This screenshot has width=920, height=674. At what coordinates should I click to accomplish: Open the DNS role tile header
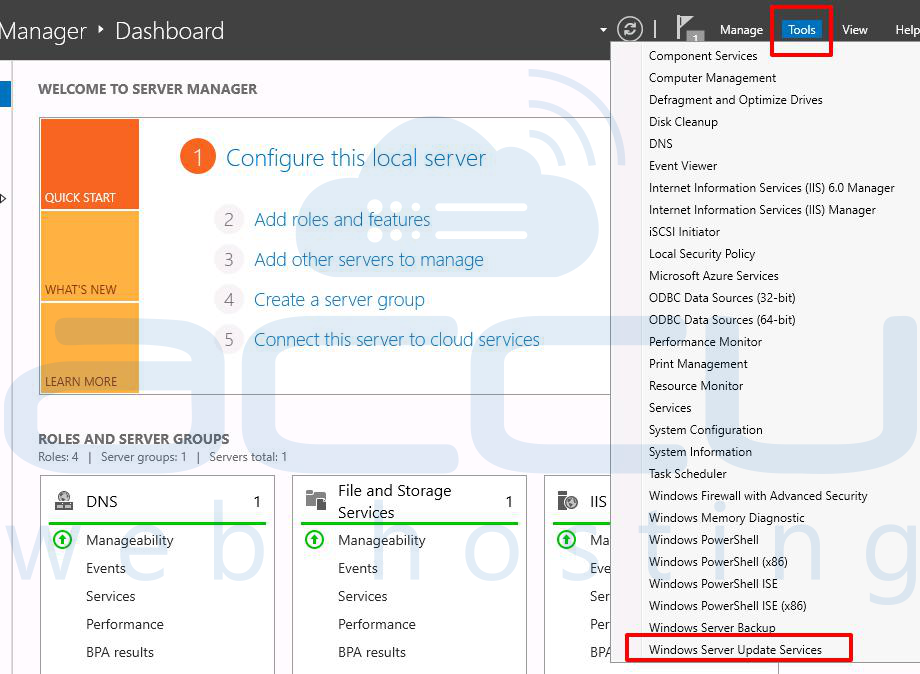(102, 502)
